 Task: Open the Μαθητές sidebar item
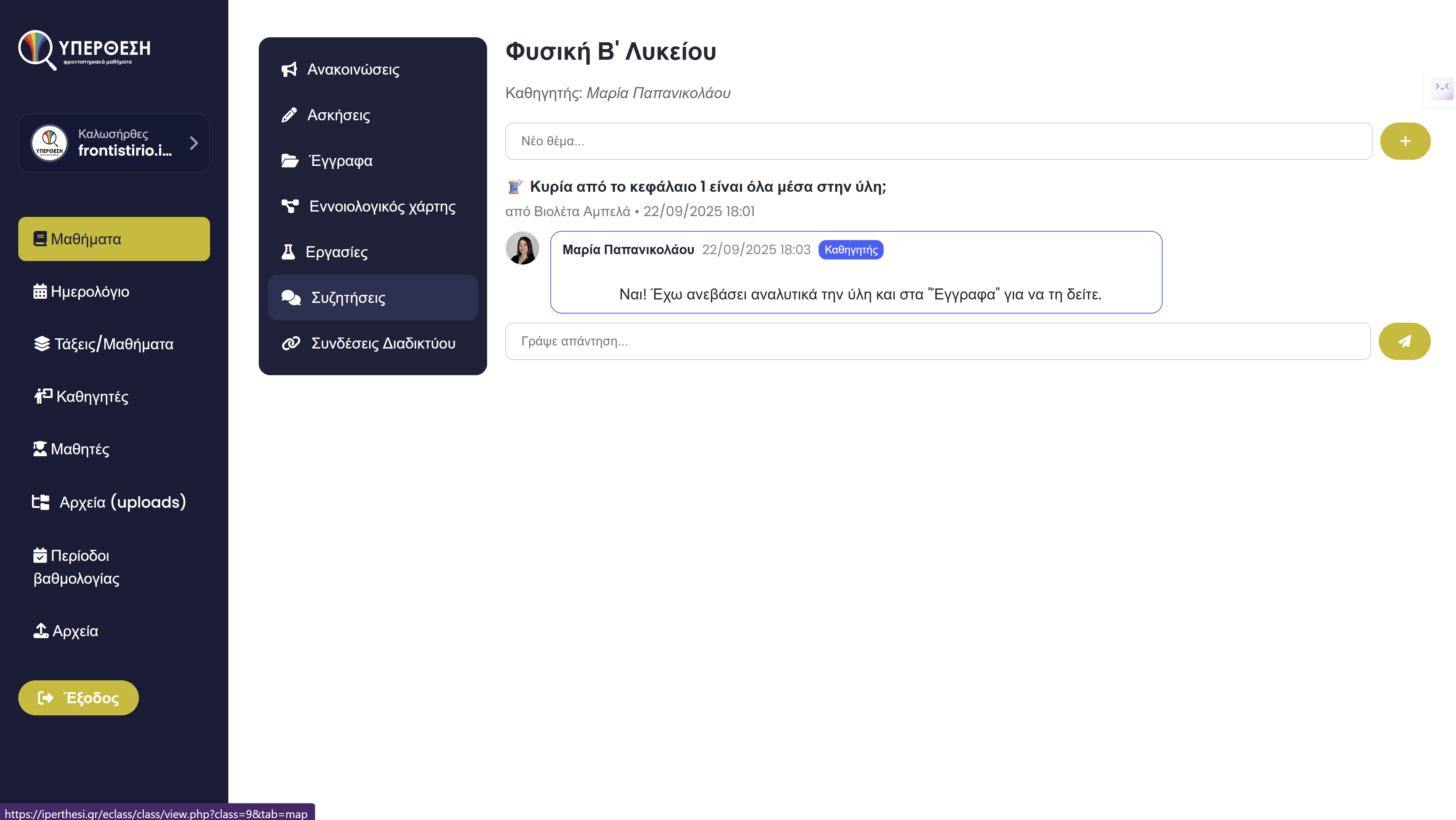pyautogui.click(x=80, y=449)
